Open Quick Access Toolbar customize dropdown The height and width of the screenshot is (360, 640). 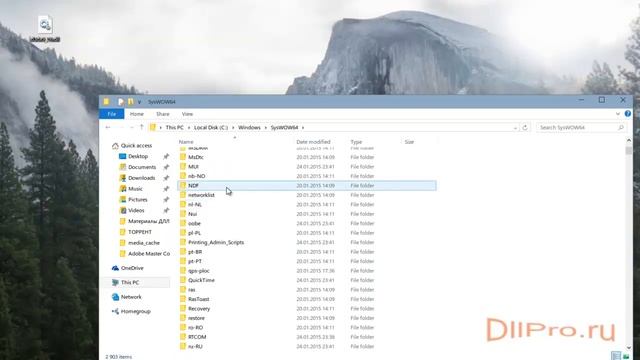coord(139,102)
